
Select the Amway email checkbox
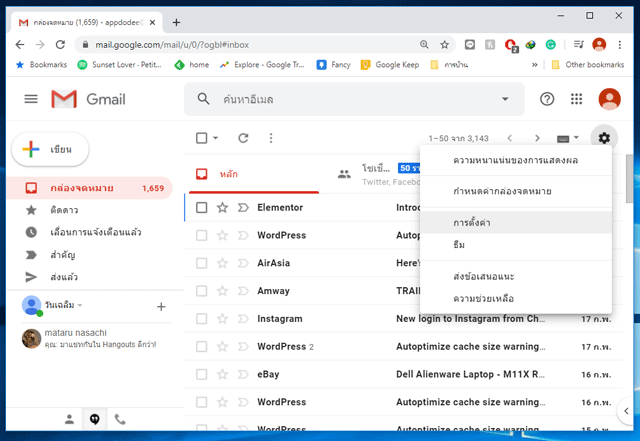tap(202, 291)
